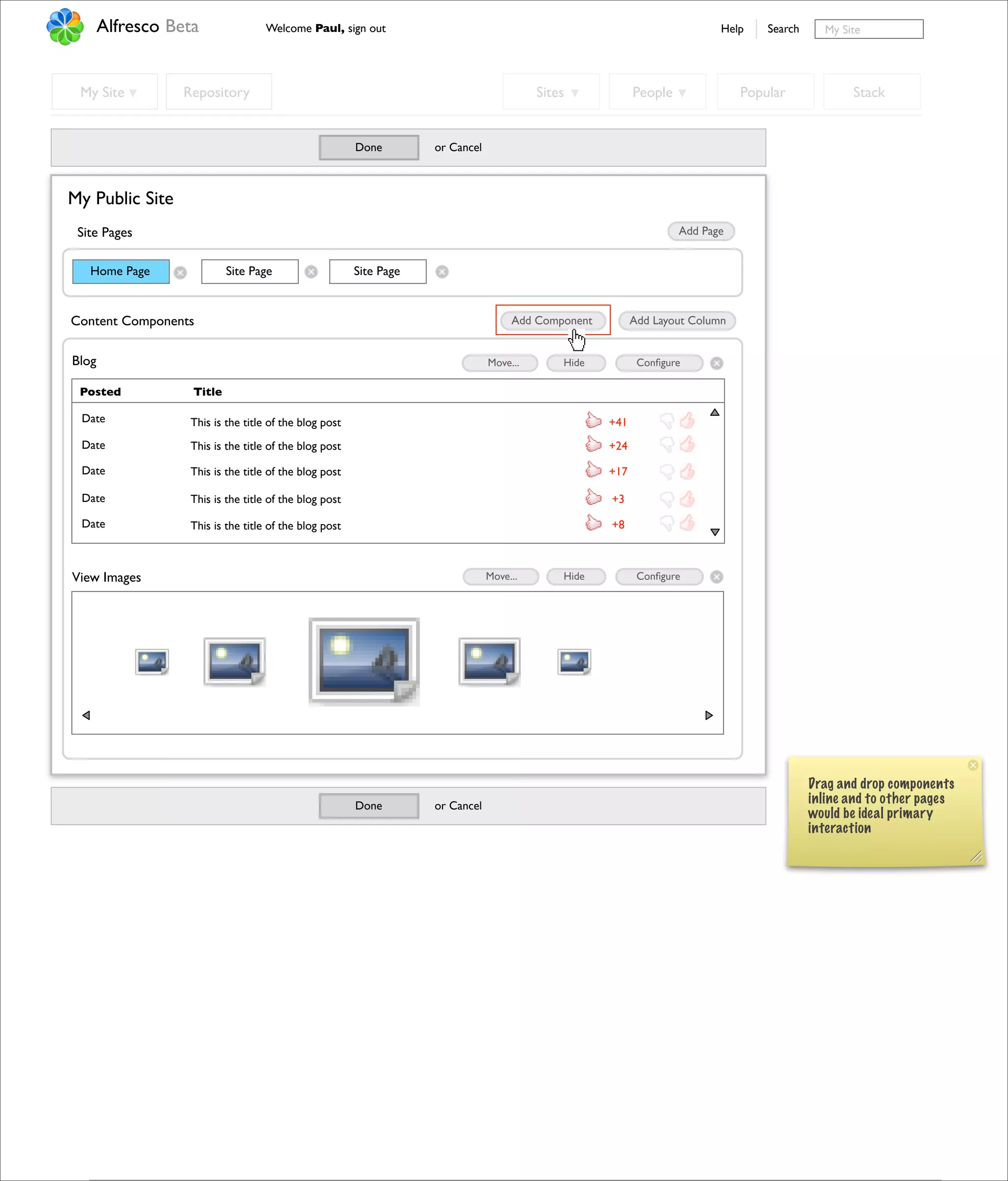
Task: Click the top Cancel link
Action: [x=465, y=148]
